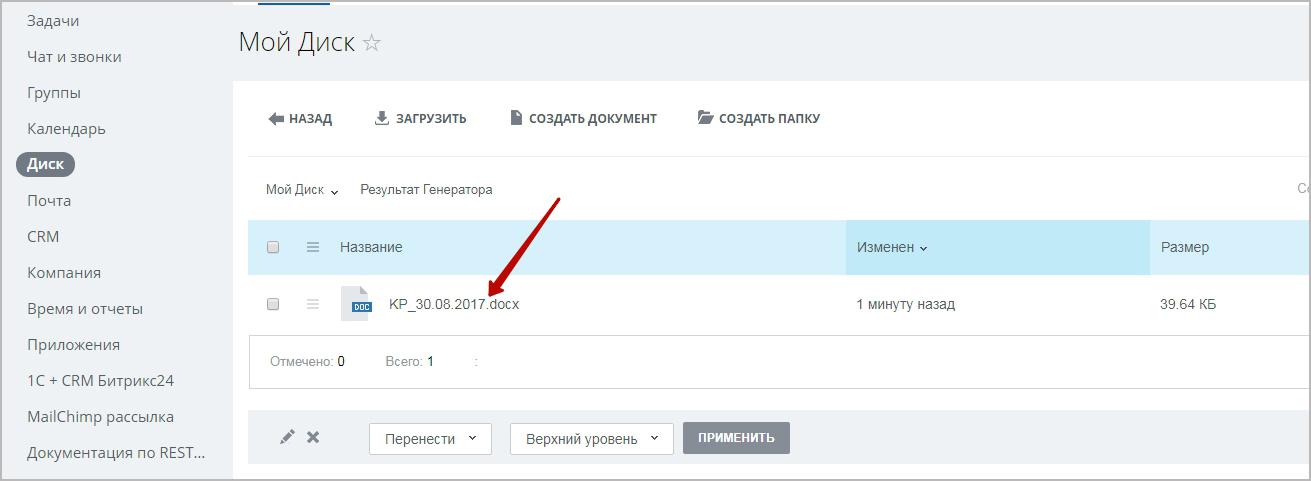
Task: Click the delete cross icon below the list
Action: click(x=313, y=437)
